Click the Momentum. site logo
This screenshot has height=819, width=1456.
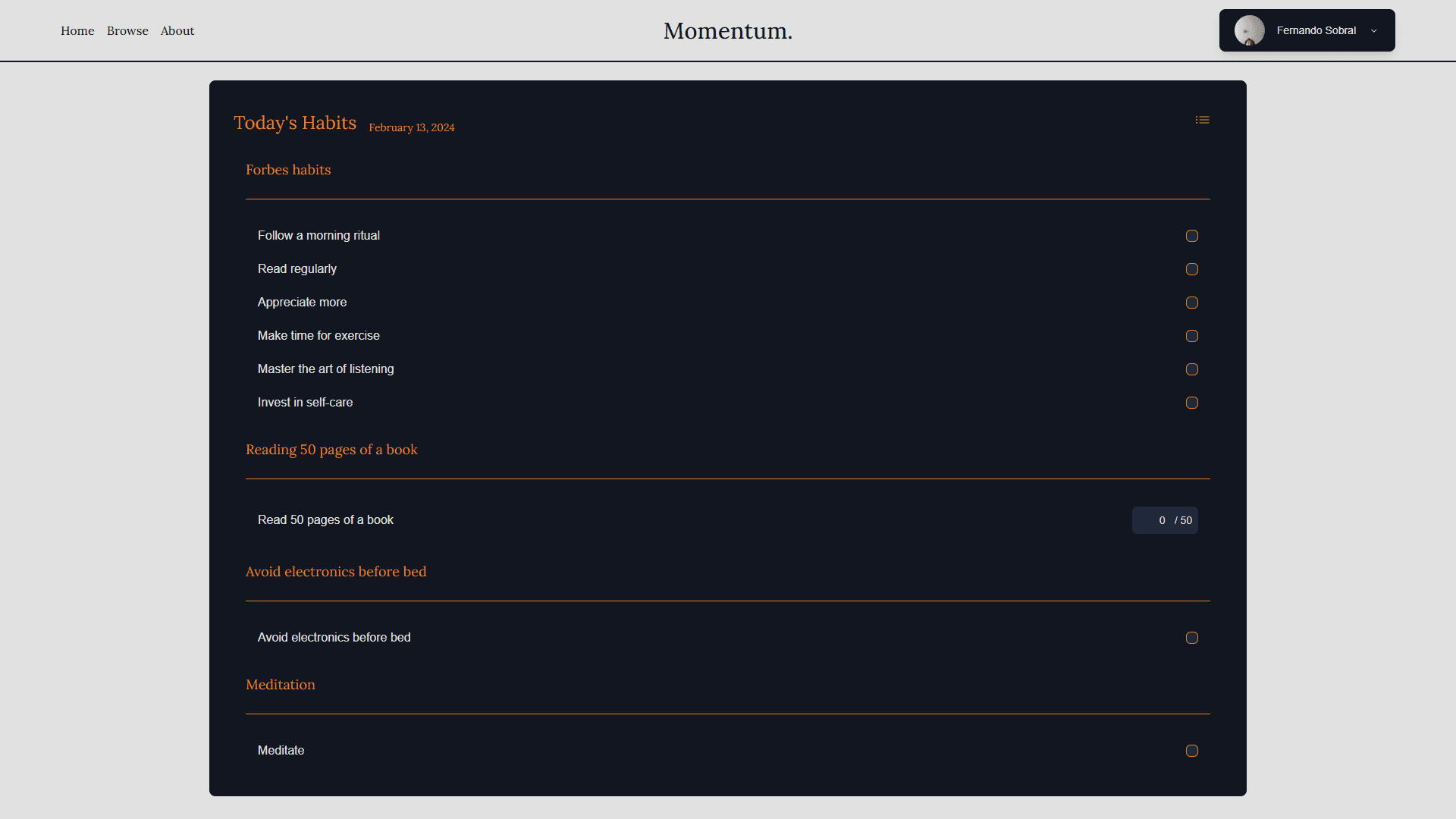(x=727, y=31)
